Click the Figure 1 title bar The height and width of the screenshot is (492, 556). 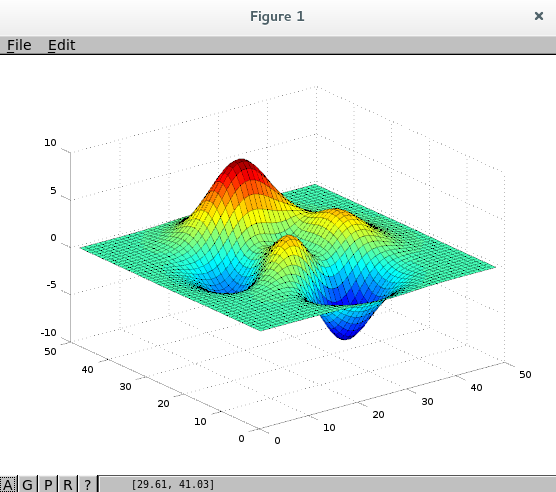[277, 17]
